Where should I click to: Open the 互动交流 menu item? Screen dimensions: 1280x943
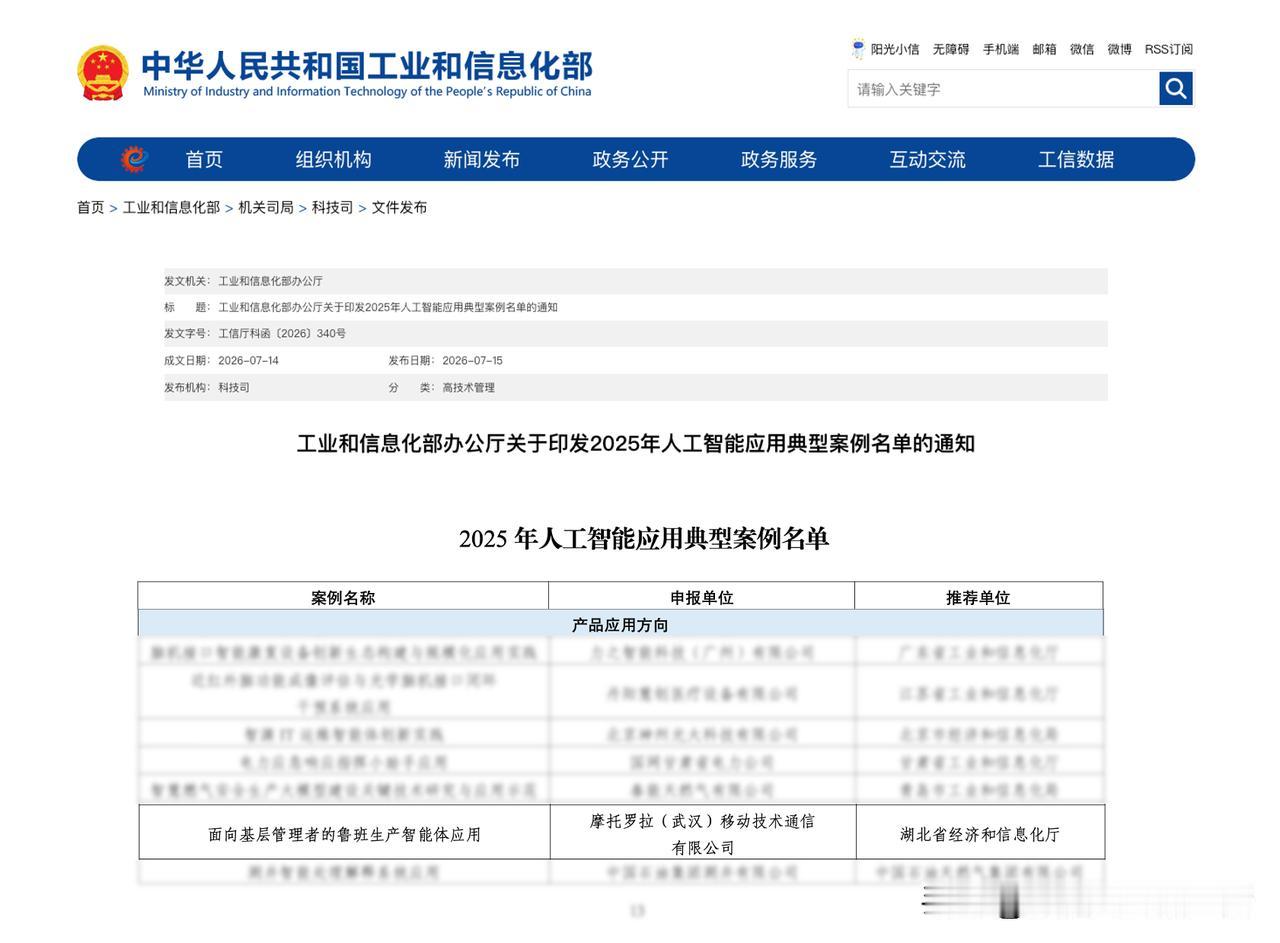point(927,159)
